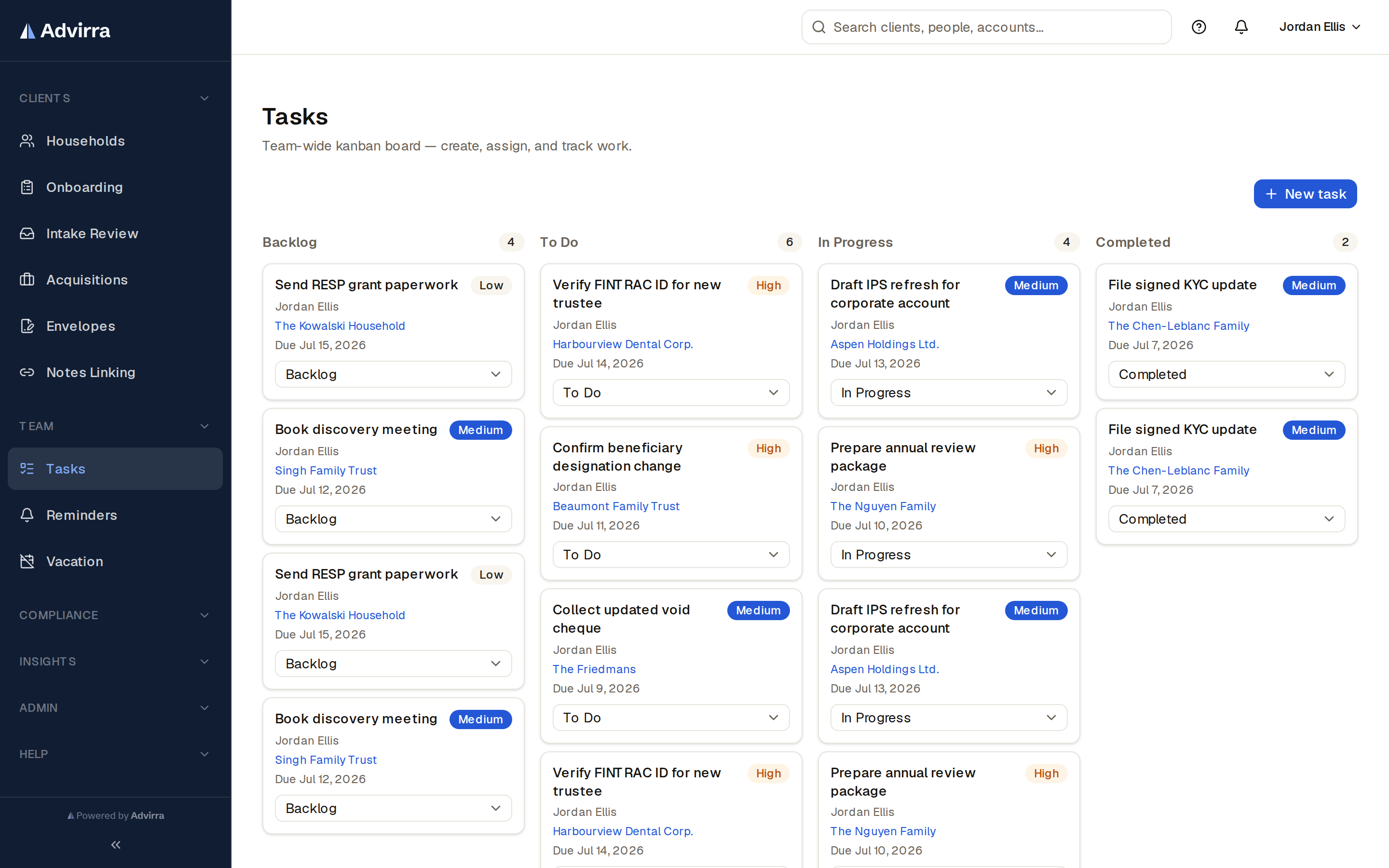This screenshot has width=1389, height=868.
Task: Open The Friedmans client link
Action: click(594, 669)
